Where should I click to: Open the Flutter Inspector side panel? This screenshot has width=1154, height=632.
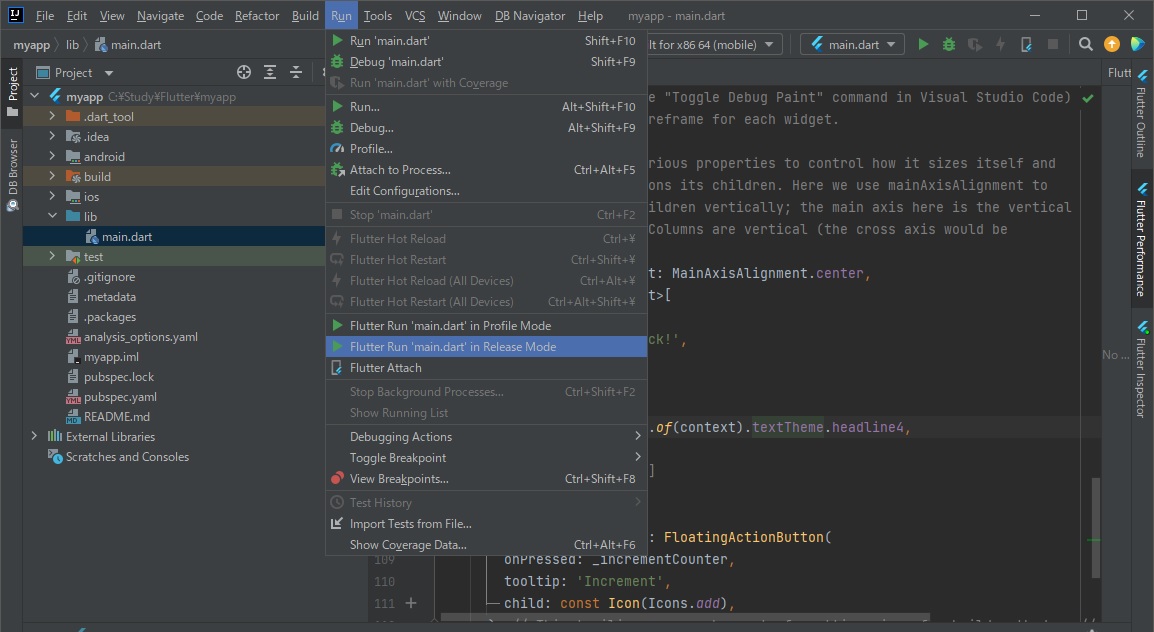(x=1141, y=369)
